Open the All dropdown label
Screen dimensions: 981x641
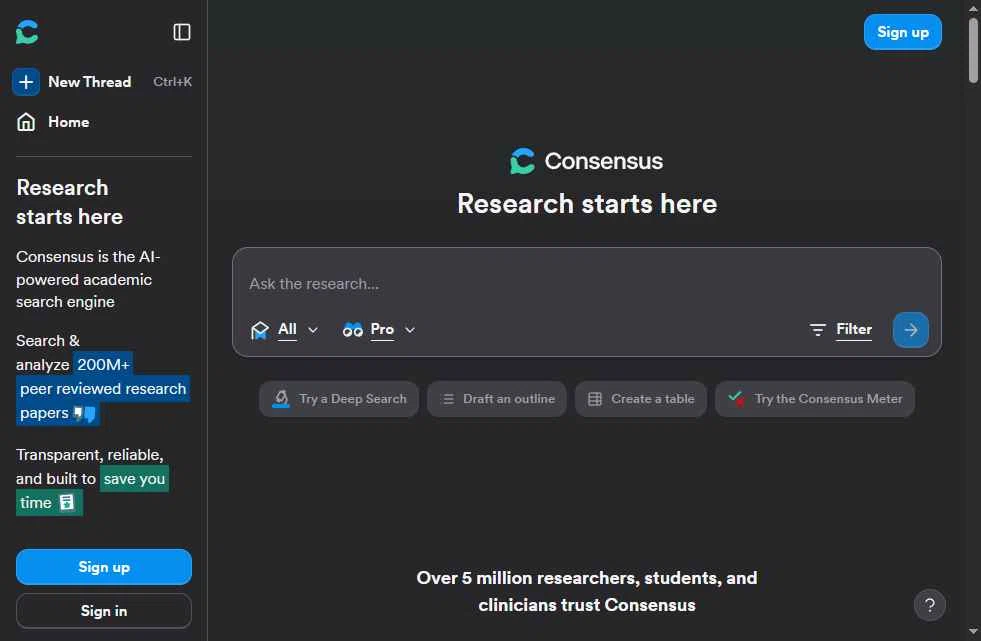(x=287, y=329)
